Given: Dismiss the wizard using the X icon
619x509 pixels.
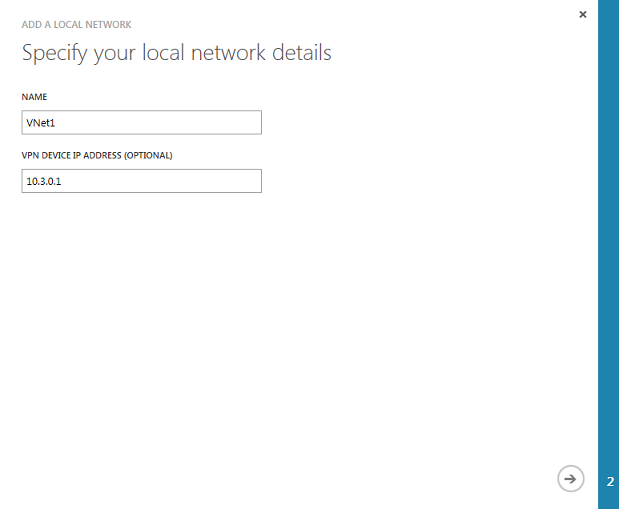Looking at the screenshot, I should coord(583,15).
